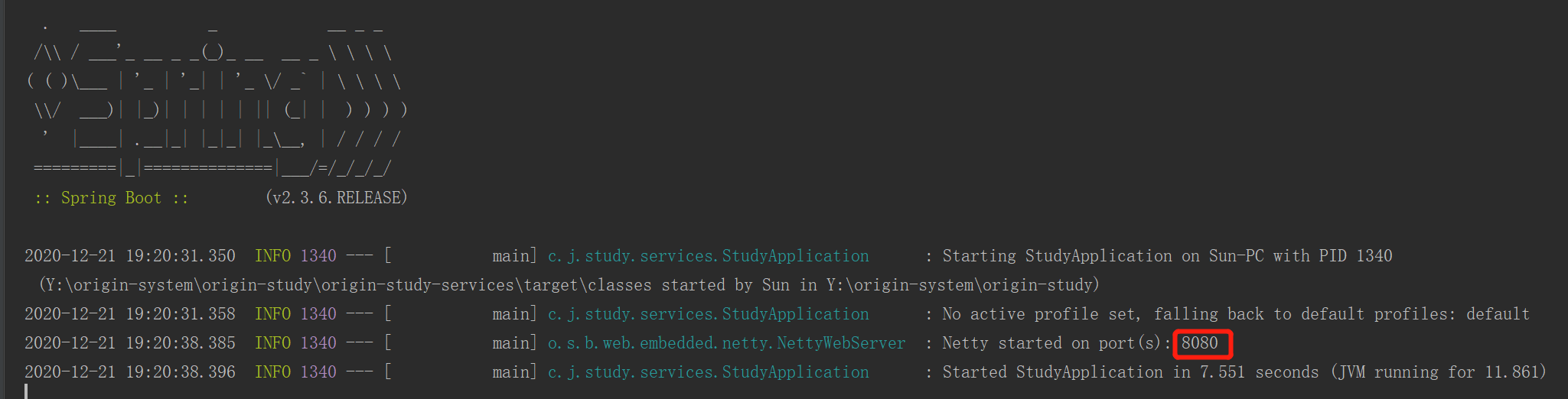The image size is (1568, 399).
Task: Click 'Starting StudyApplication on Sun-PC' message
Action: 1167,256
